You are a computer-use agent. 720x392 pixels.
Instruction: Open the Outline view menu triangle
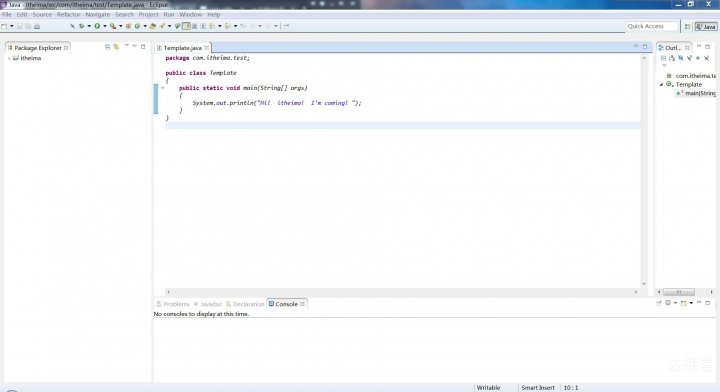click(x=664, y=66)
